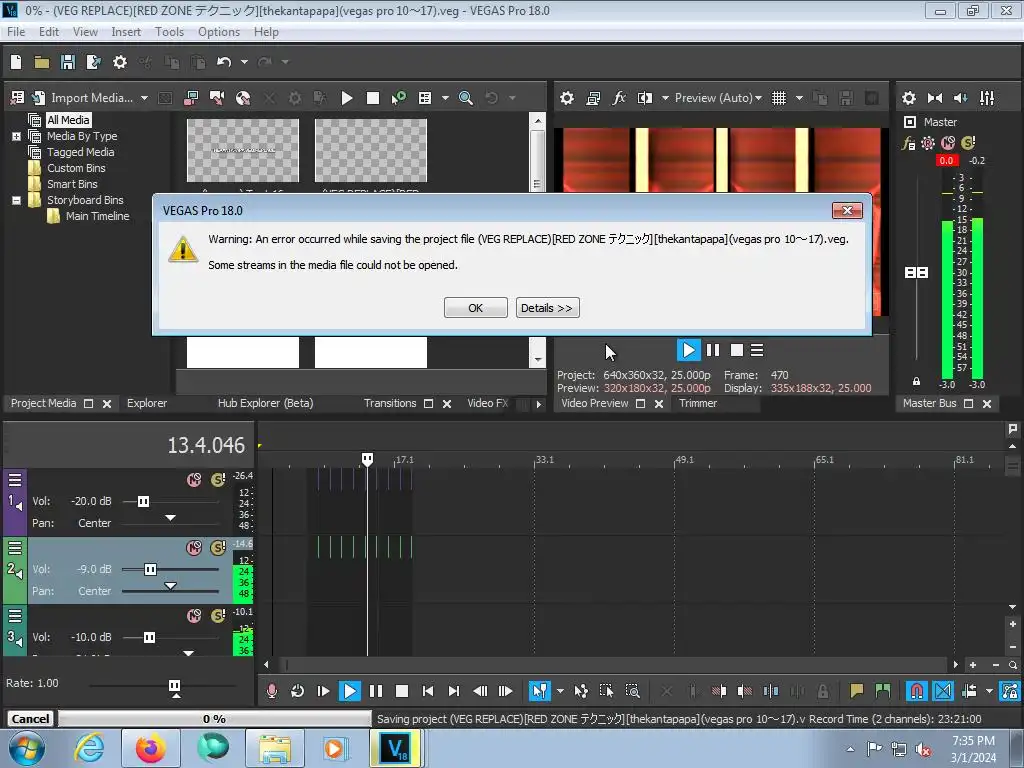The image size is (1024, 768).
Task: Open Video Preview properties gear icon
Action: point(567,98)
